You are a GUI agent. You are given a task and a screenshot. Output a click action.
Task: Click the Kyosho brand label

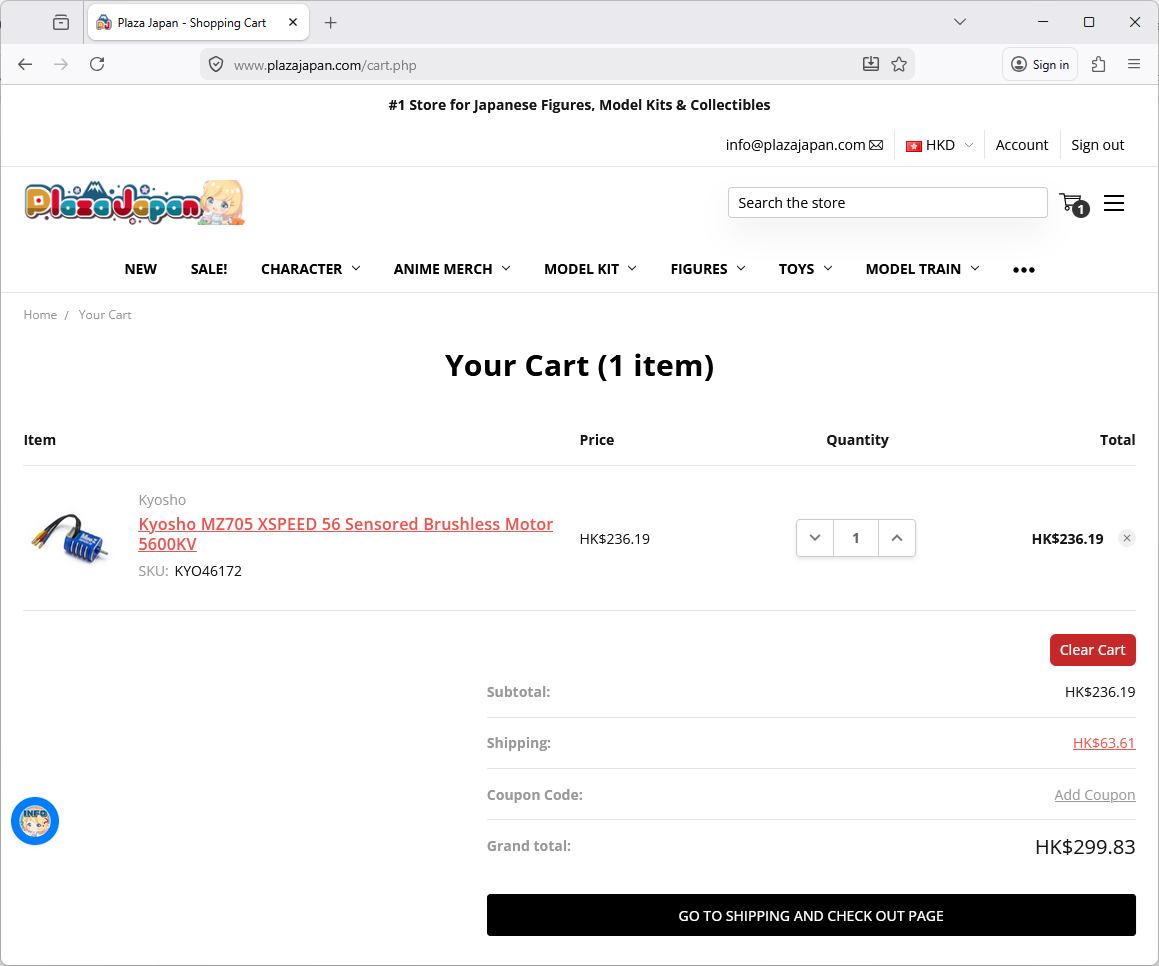click(x=162, y=500)
